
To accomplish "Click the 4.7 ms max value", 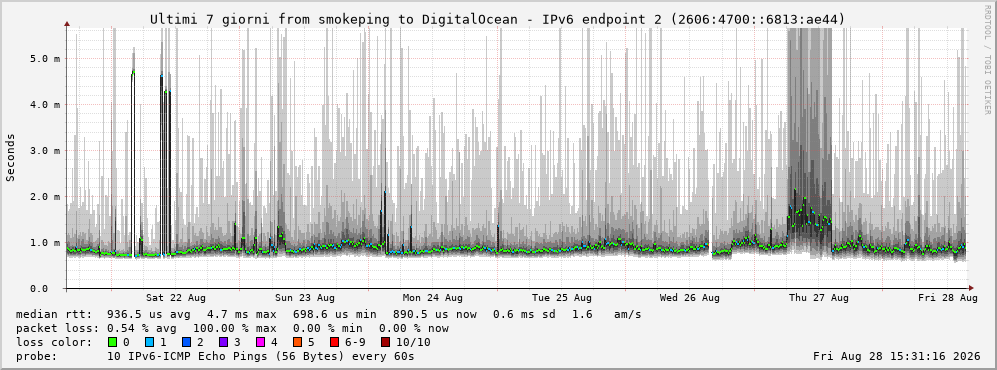I will tap(241, 315).
